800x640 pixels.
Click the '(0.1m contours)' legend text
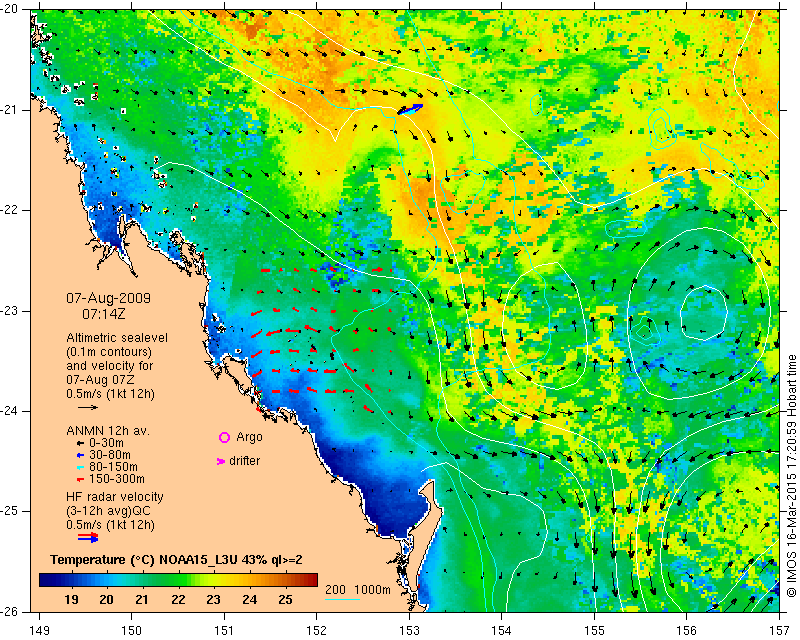click(109, 352)
